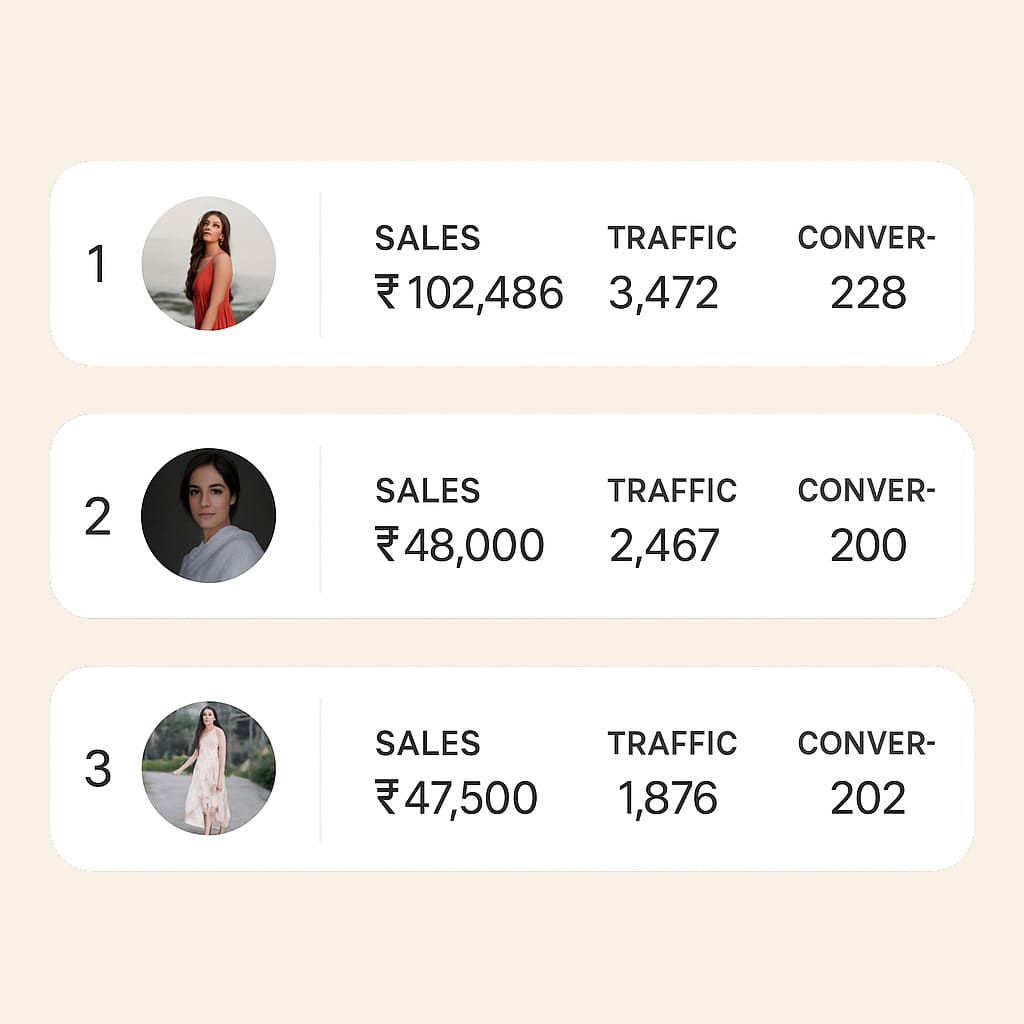Screen dimensions: 1024x1024
Task: Select the rank number 3 label
Action: pos(100,769)
